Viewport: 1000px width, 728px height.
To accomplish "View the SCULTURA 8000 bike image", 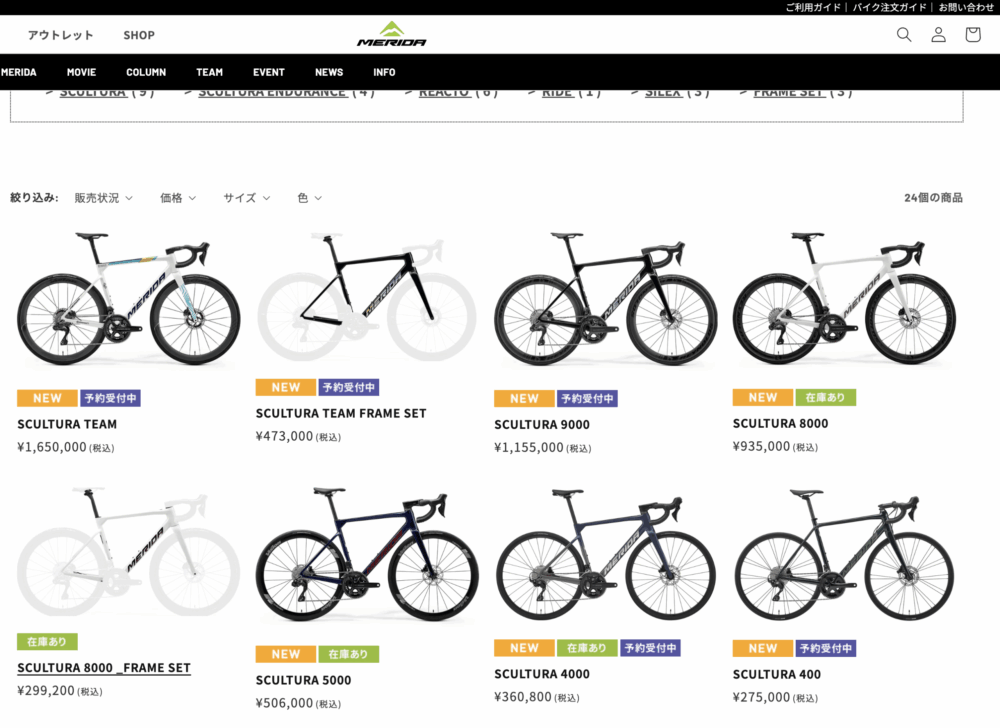I will coord(844,299).
